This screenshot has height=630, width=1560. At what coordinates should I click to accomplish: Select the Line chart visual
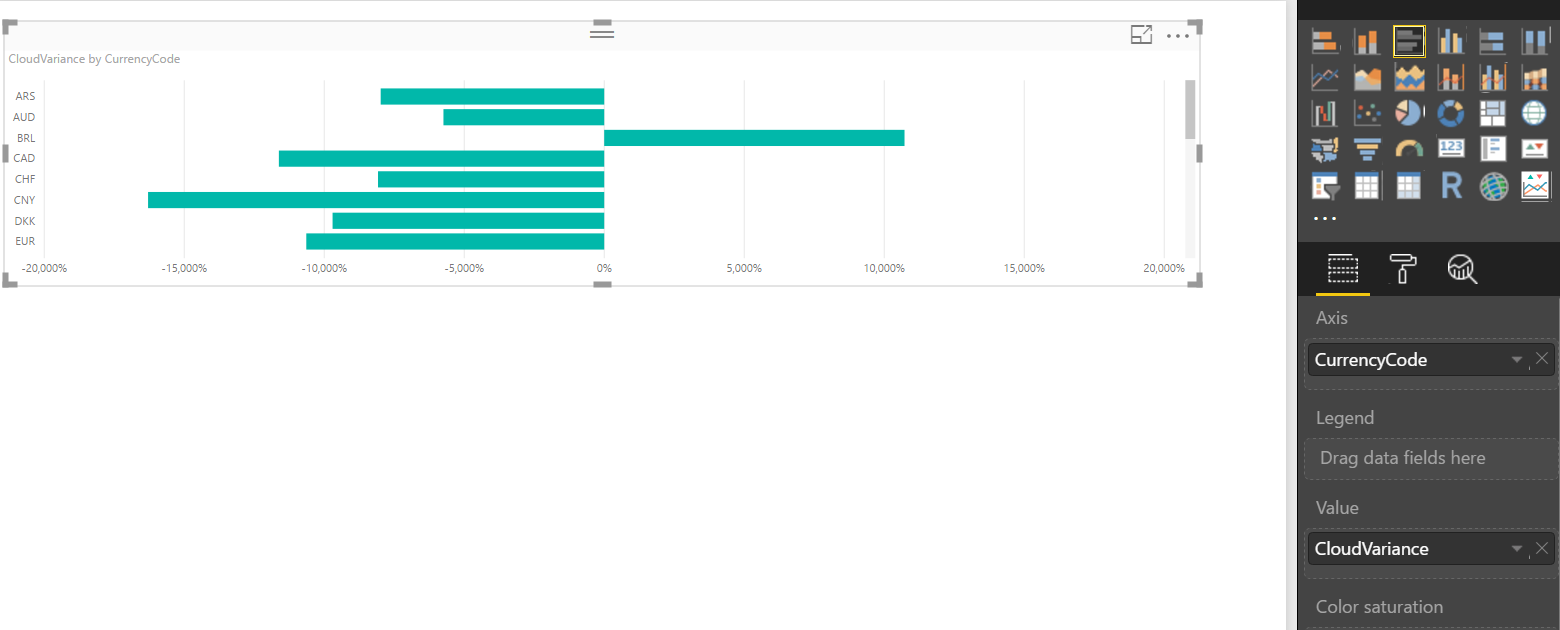(1325, 77)
